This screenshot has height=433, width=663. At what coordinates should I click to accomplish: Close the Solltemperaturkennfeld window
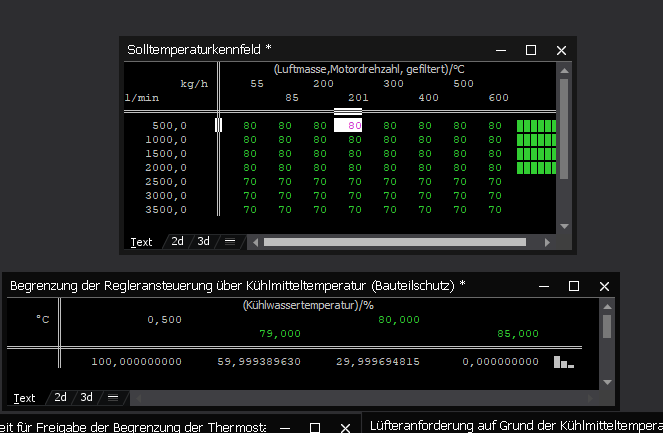[561, 50]
